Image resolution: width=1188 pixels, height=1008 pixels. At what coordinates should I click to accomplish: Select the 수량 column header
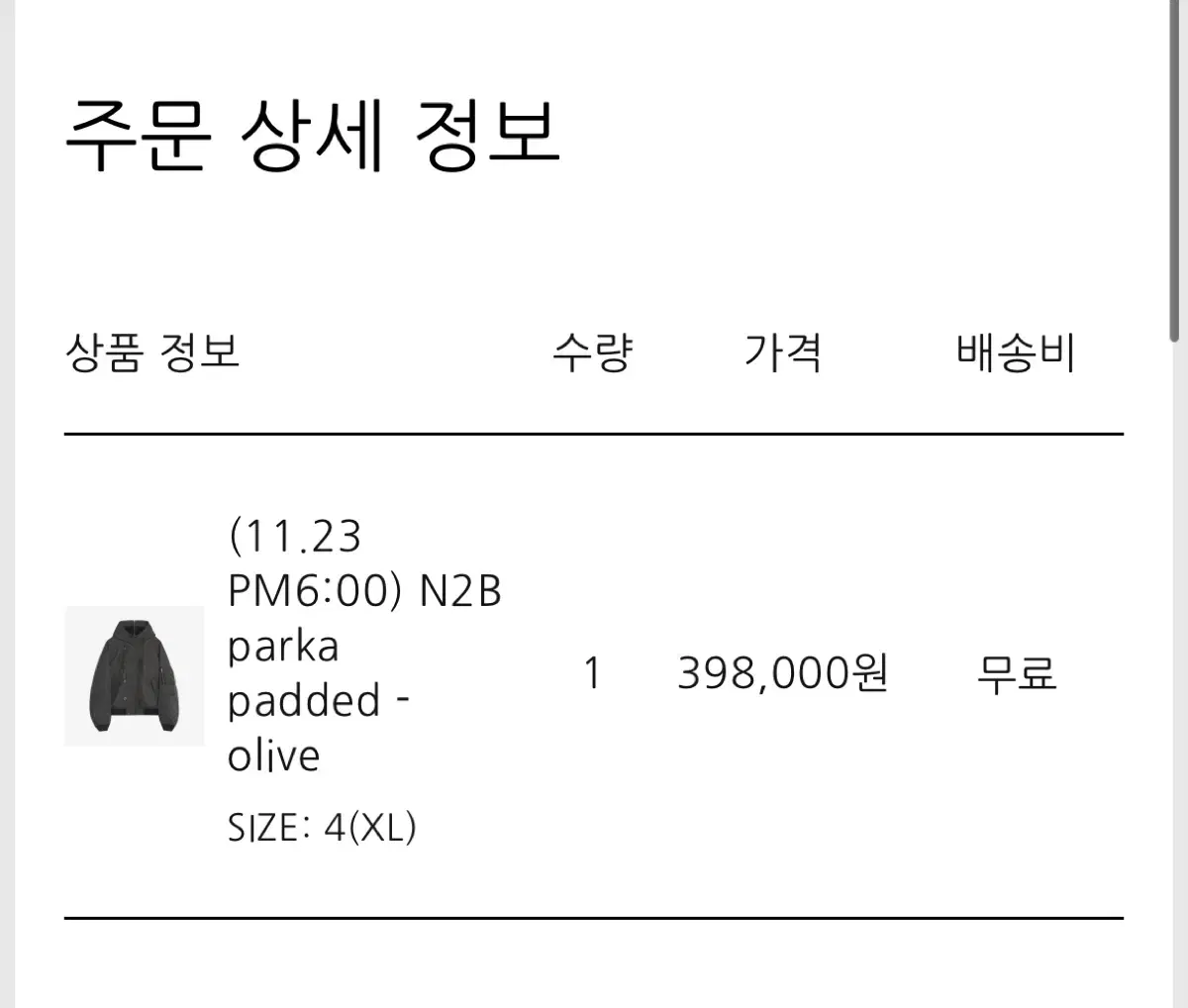click(592, 353)
